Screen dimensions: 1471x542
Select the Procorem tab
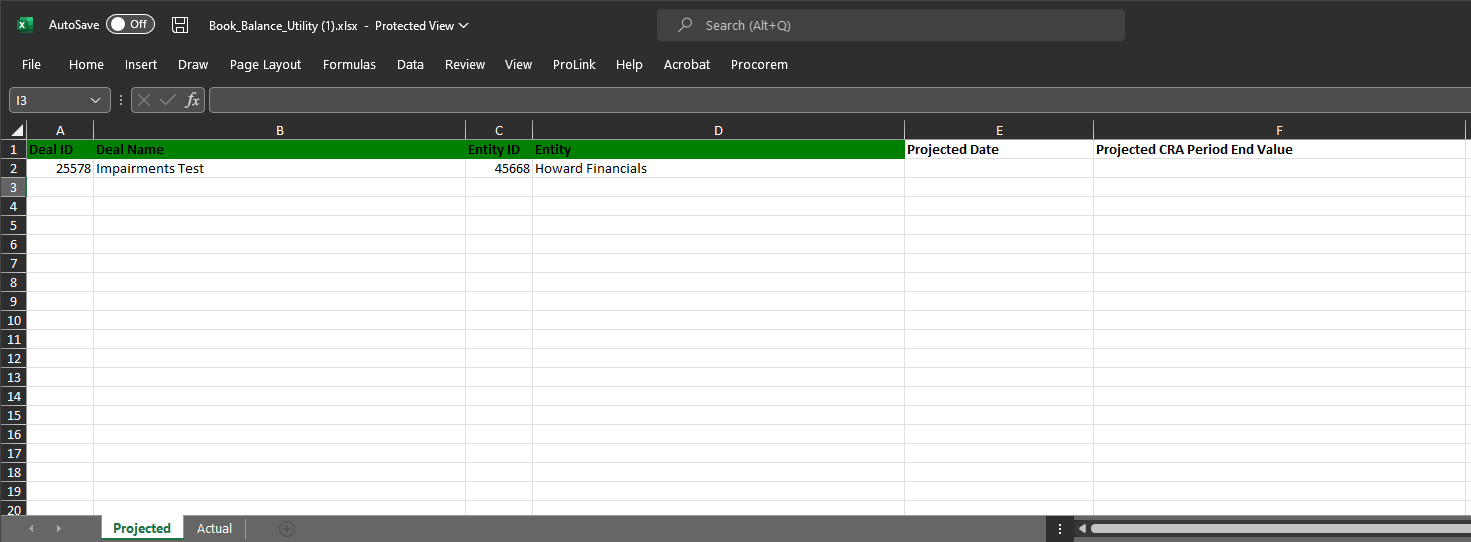click(759, 64)
